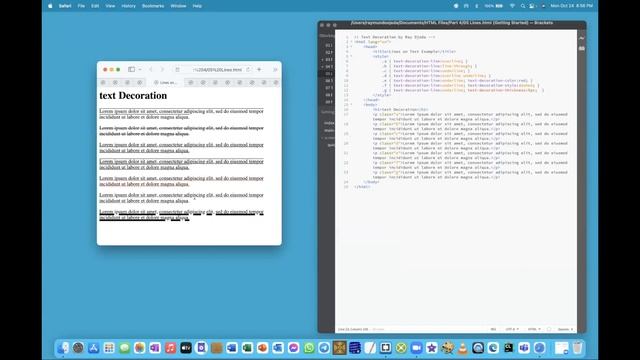Select the 'Lines on...' Safari tab
Image resolution: width=640 pixels, height=360 pixels.
[x=165, y=82]
